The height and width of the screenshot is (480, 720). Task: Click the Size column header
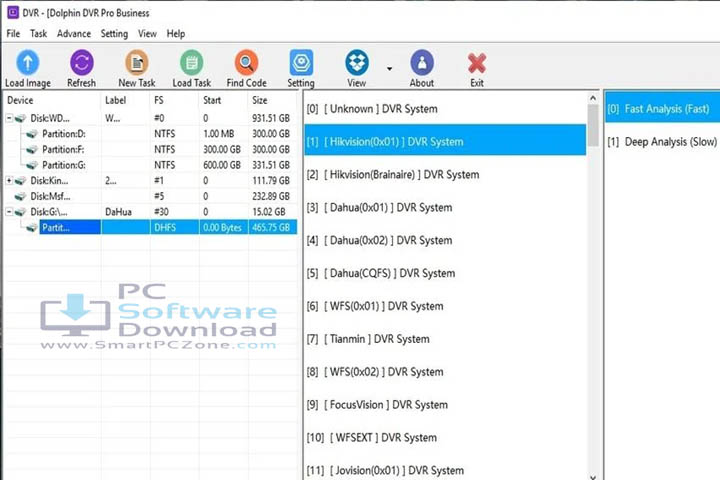[273, 100]
